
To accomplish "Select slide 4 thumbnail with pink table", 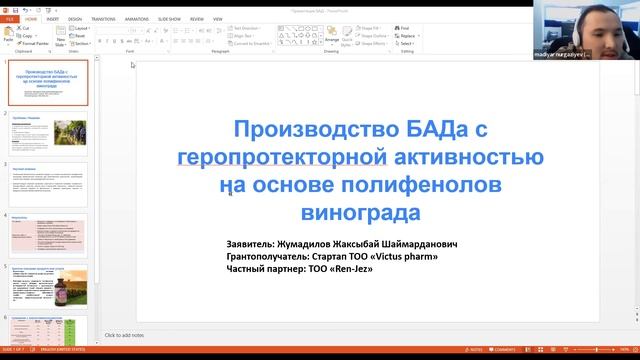I will [x=48, y=236].
